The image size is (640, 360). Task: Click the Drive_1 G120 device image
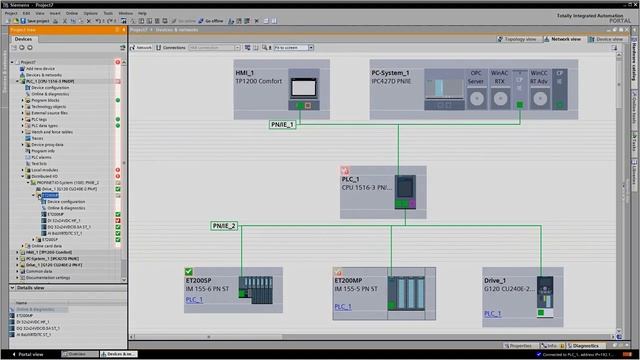(x=545, y=297)
